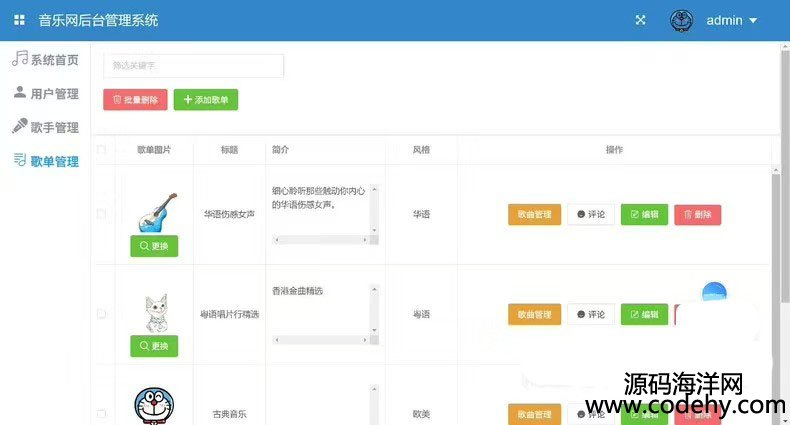
Task: Toggle fullscreen using the expand icon
Action: click(640, 20)
